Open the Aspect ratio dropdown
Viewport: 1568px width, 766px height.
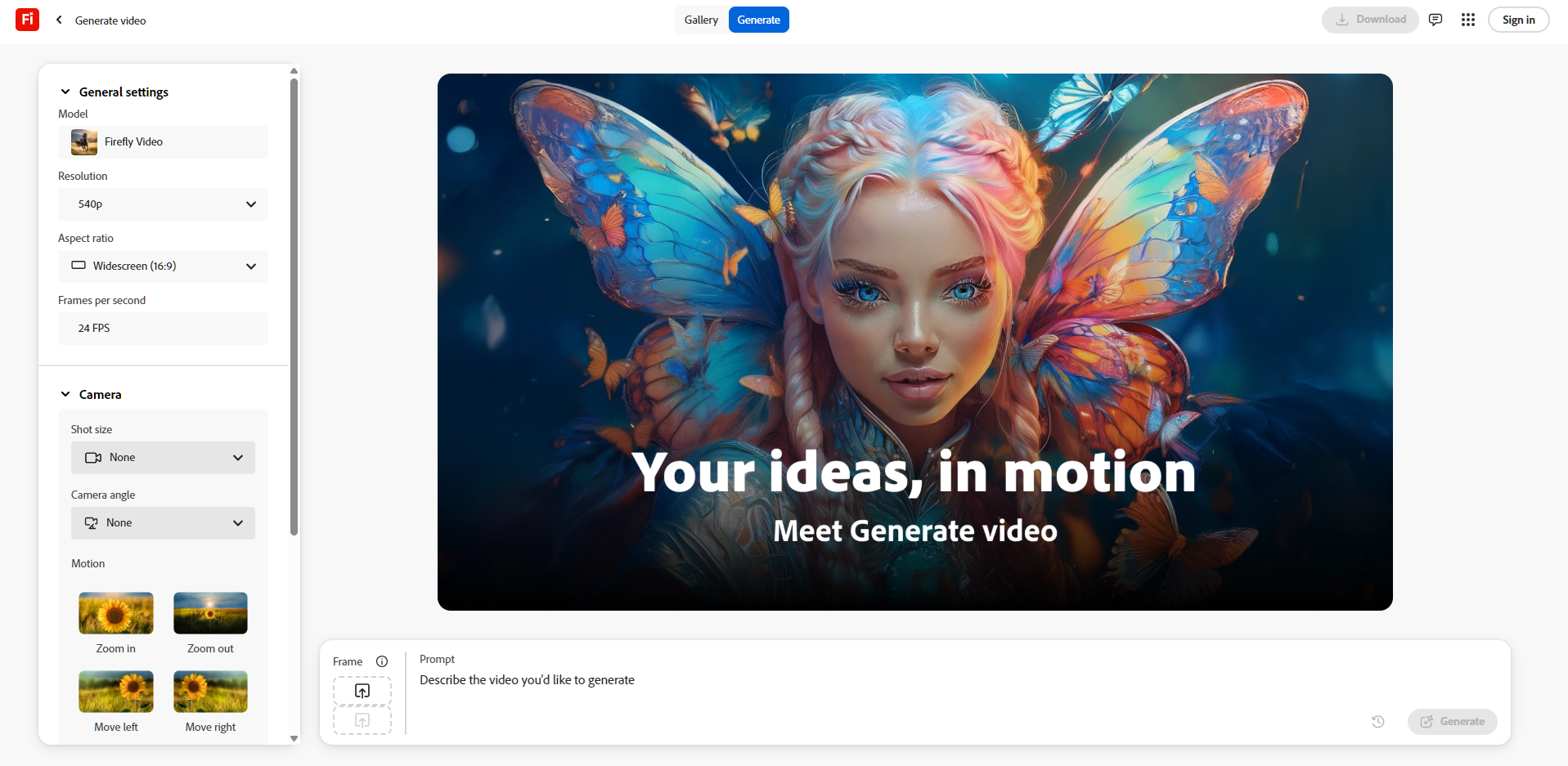[163, 266]
